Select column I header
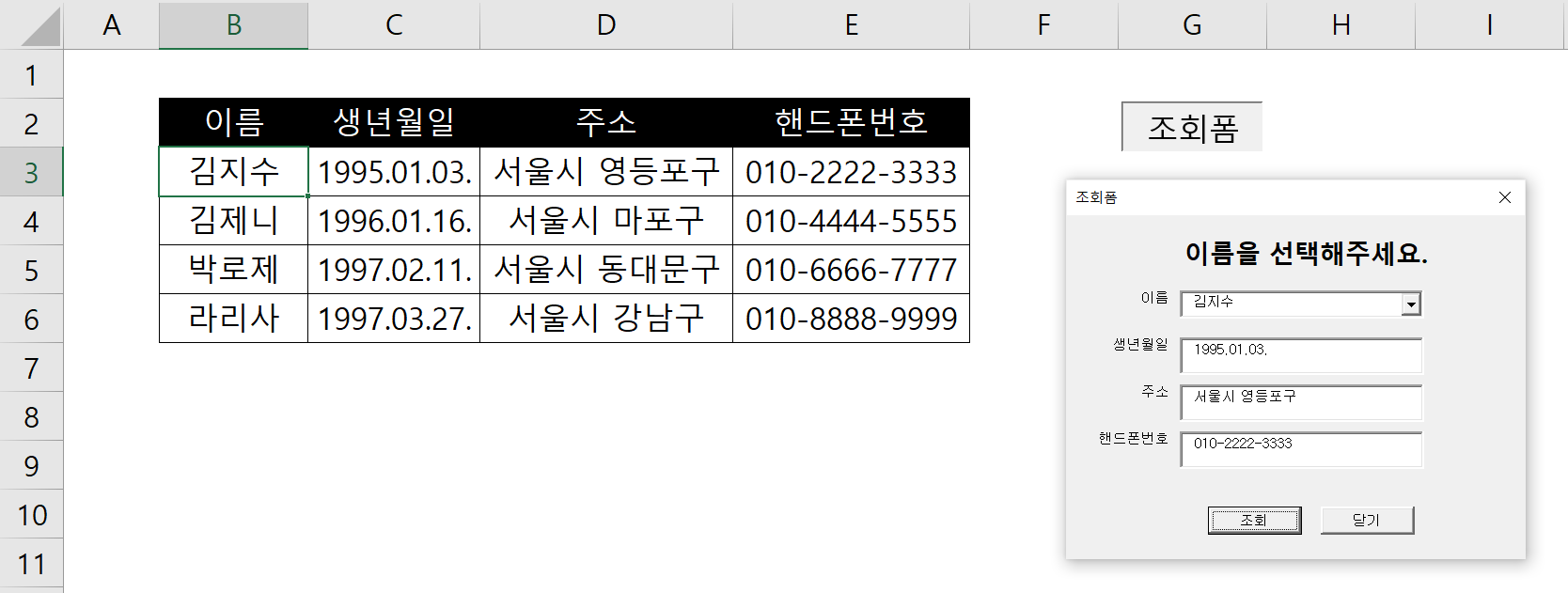The image size is (1568, 593). (x=1491, y=25)
